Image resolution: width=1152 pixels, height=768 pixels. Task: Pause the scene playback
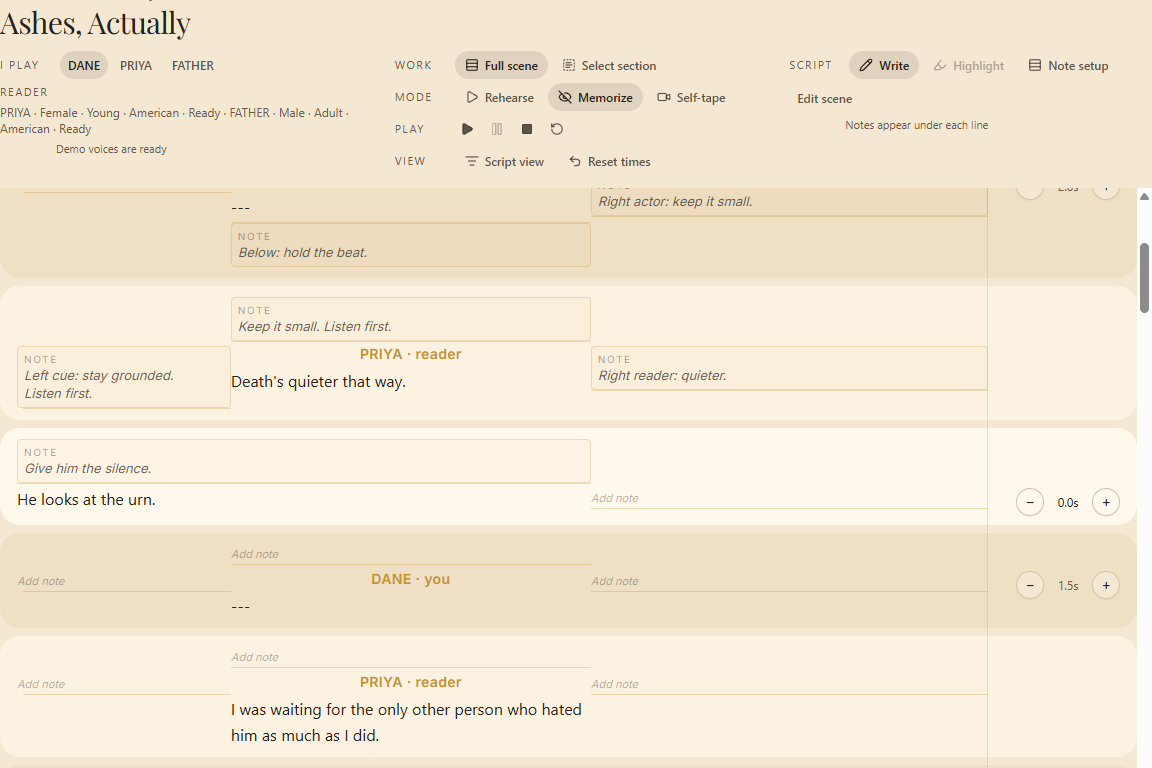(497, 129)
